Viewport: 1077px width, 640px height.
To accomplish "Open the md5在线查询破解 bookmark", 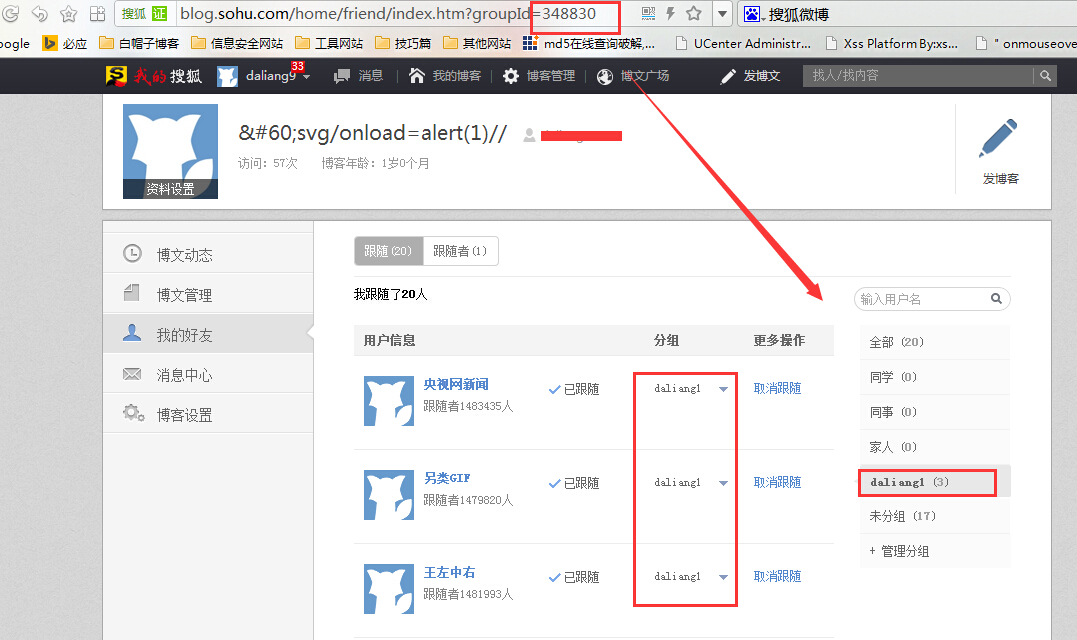I will pos(589,43).
